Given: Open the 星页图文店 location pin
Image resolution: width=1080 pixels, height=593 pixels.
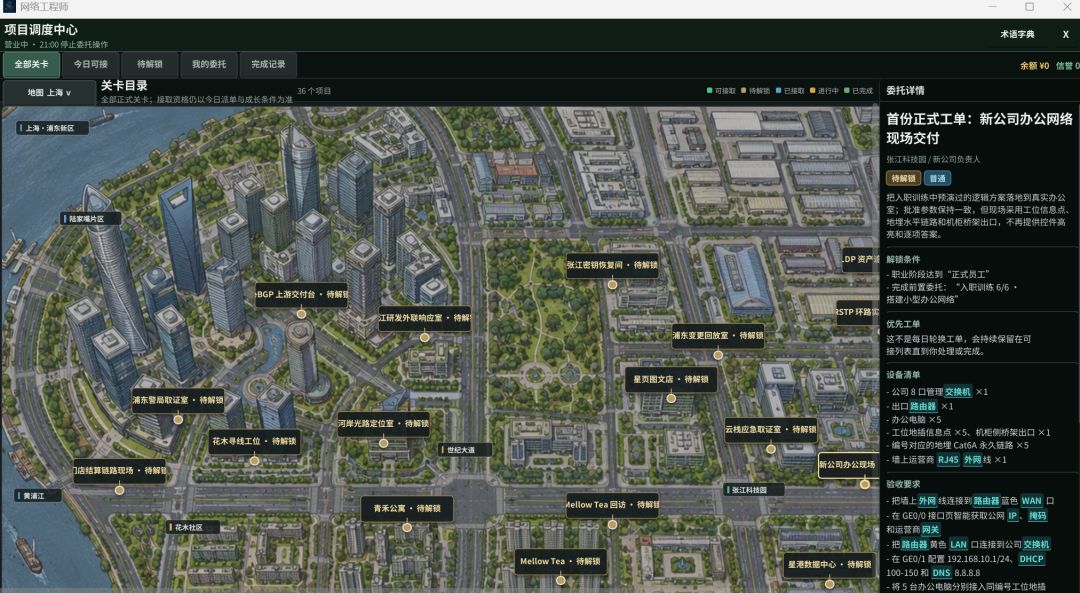Looking at the screenshot, I should coord(671,398).
